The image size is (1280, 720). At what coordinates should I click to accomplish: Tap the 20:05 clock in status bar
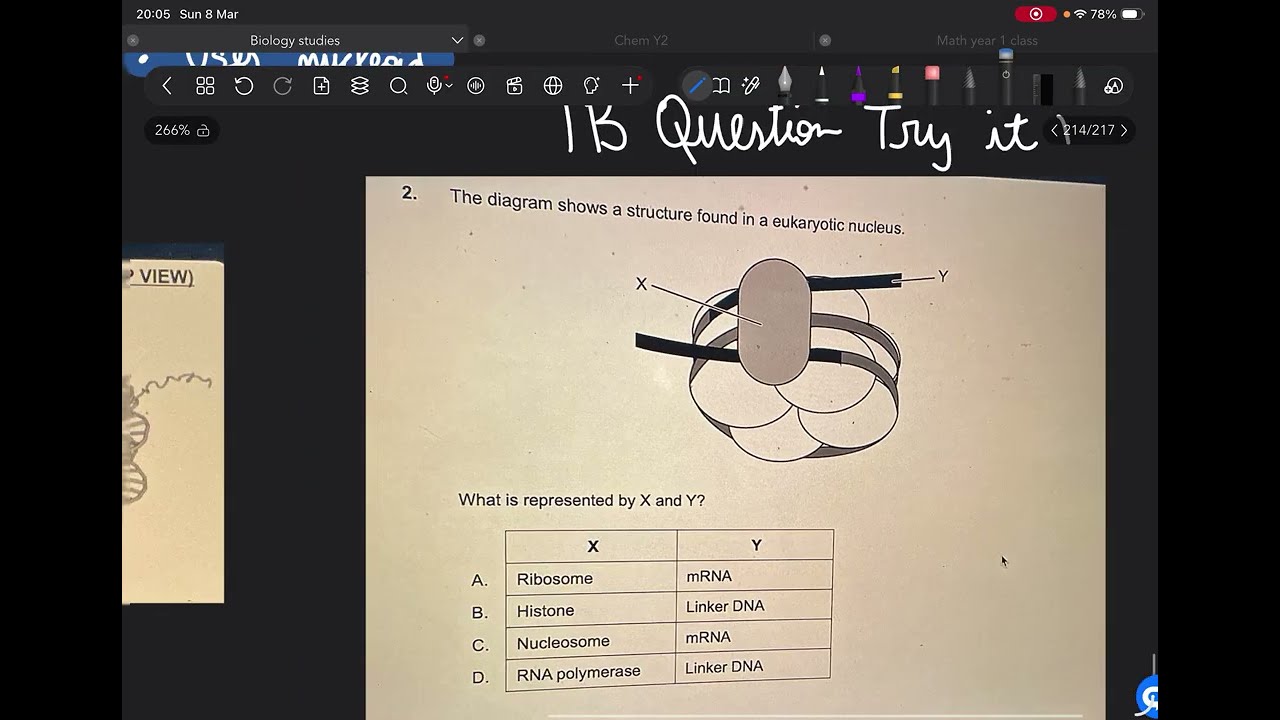(x=153, y=14)
